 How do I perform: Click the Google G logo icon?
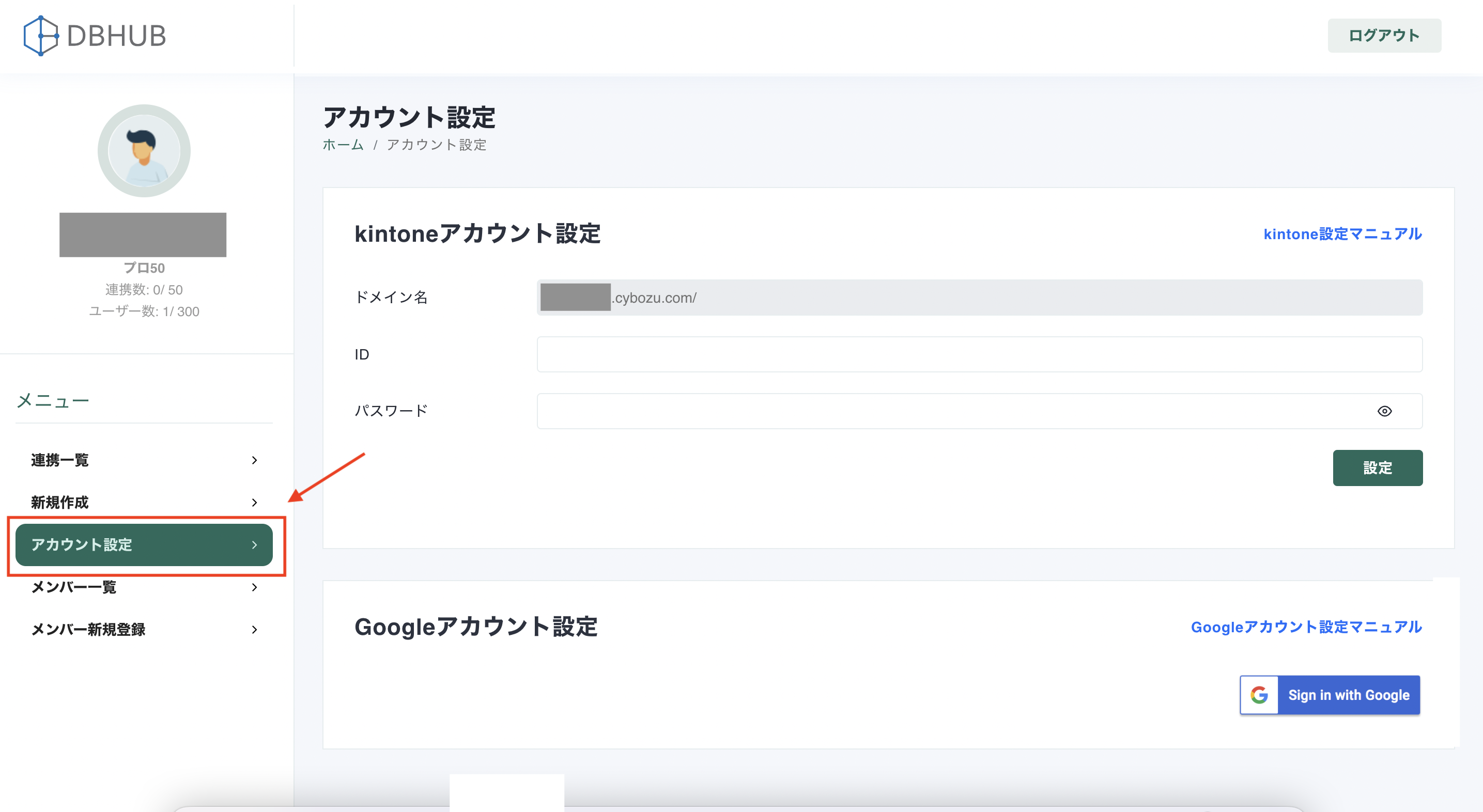pyautogui.click(x=1259, y=695)
